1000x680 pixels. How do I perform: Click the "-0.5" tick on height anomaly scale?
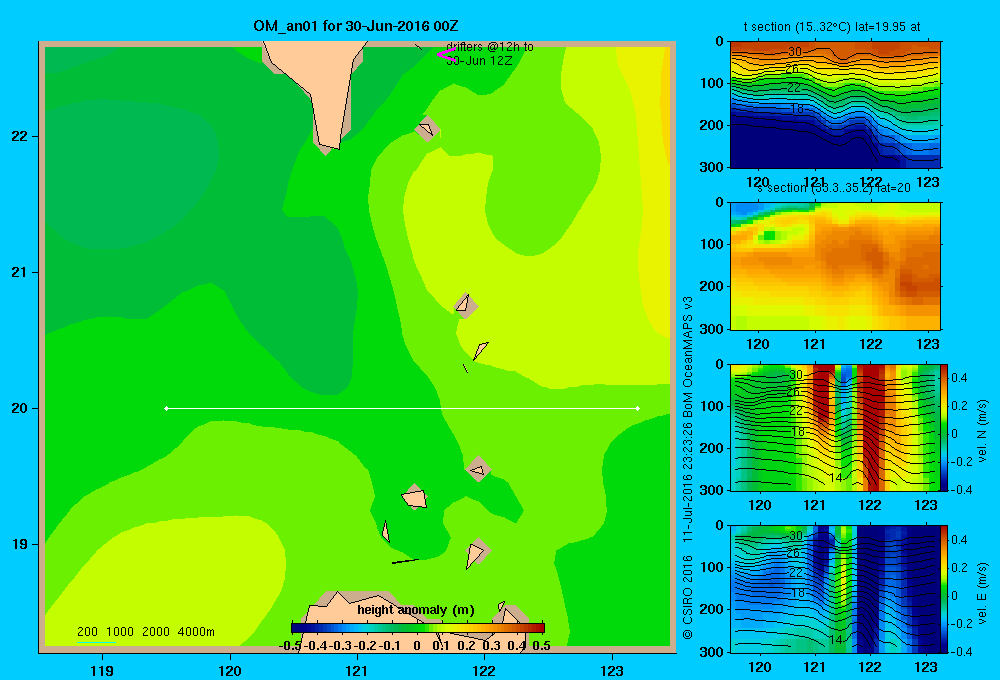[x=290, y=646]
